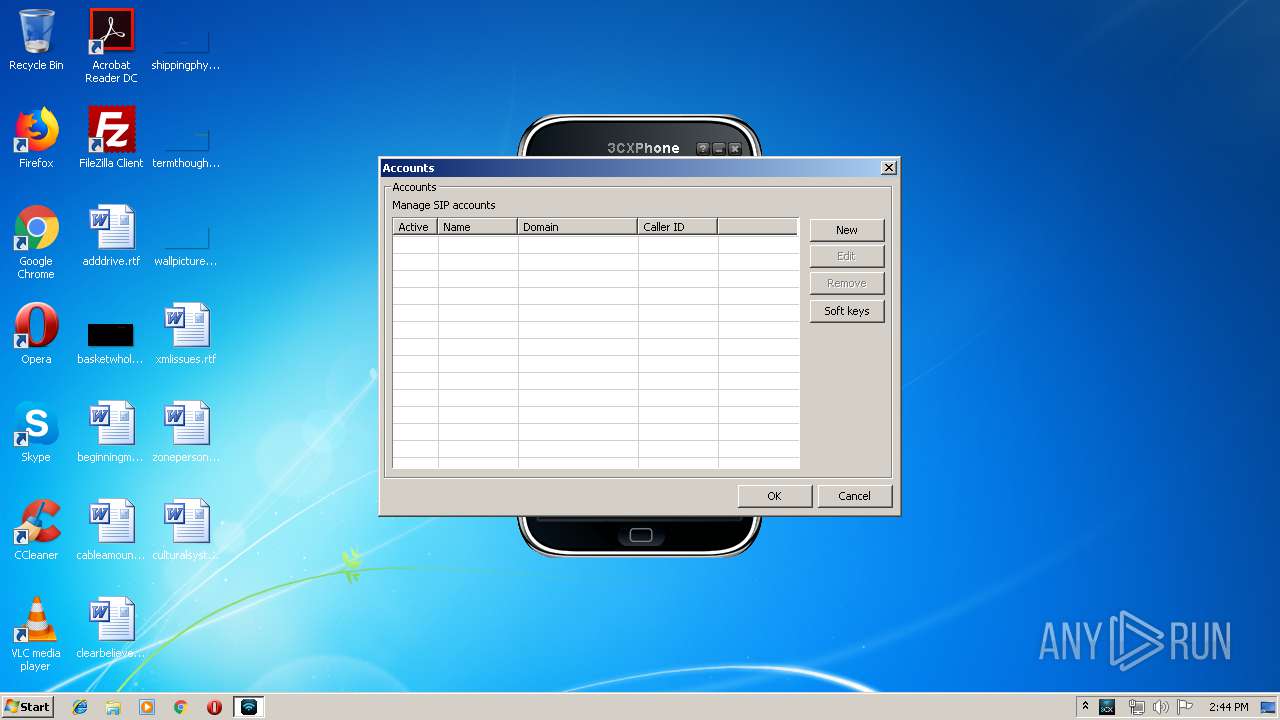The image size is (1280, 720).
Task: Close the 3CXPhone softphone window
Action: click(735, 149)
